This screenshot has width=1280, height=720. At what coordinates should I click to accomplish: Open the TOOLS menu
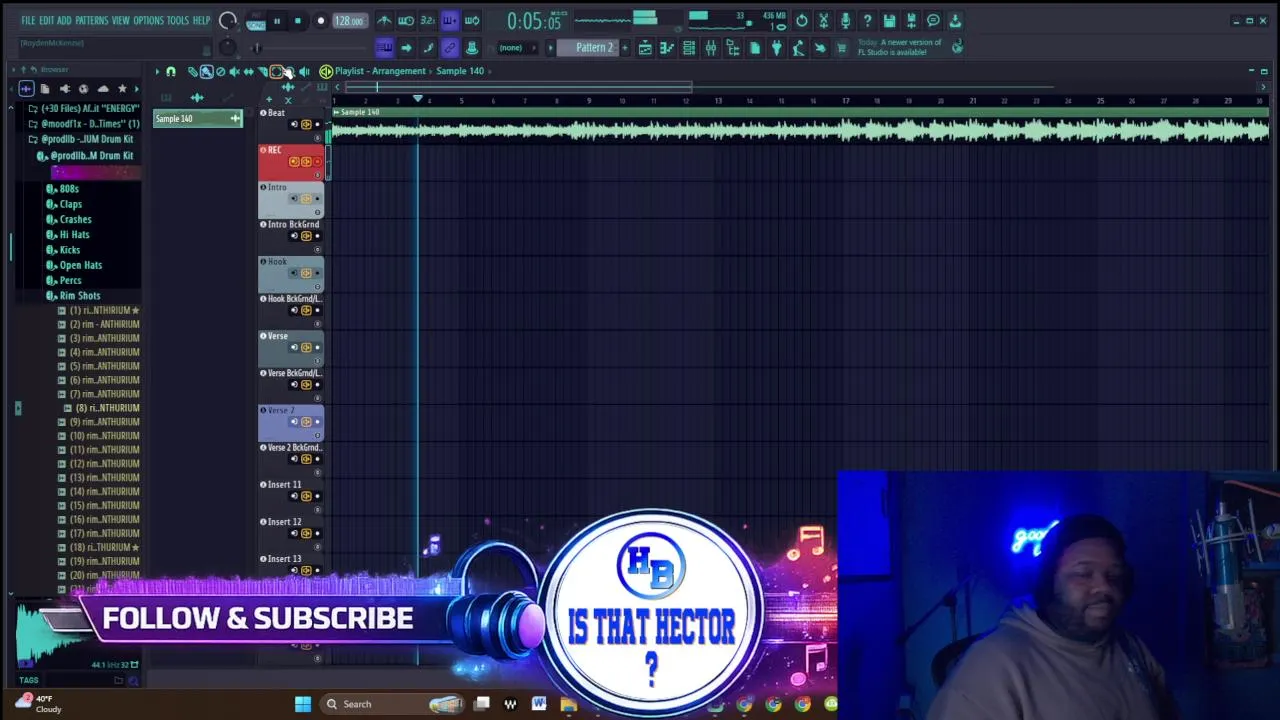pyautogui.click(x=178, y=20)
